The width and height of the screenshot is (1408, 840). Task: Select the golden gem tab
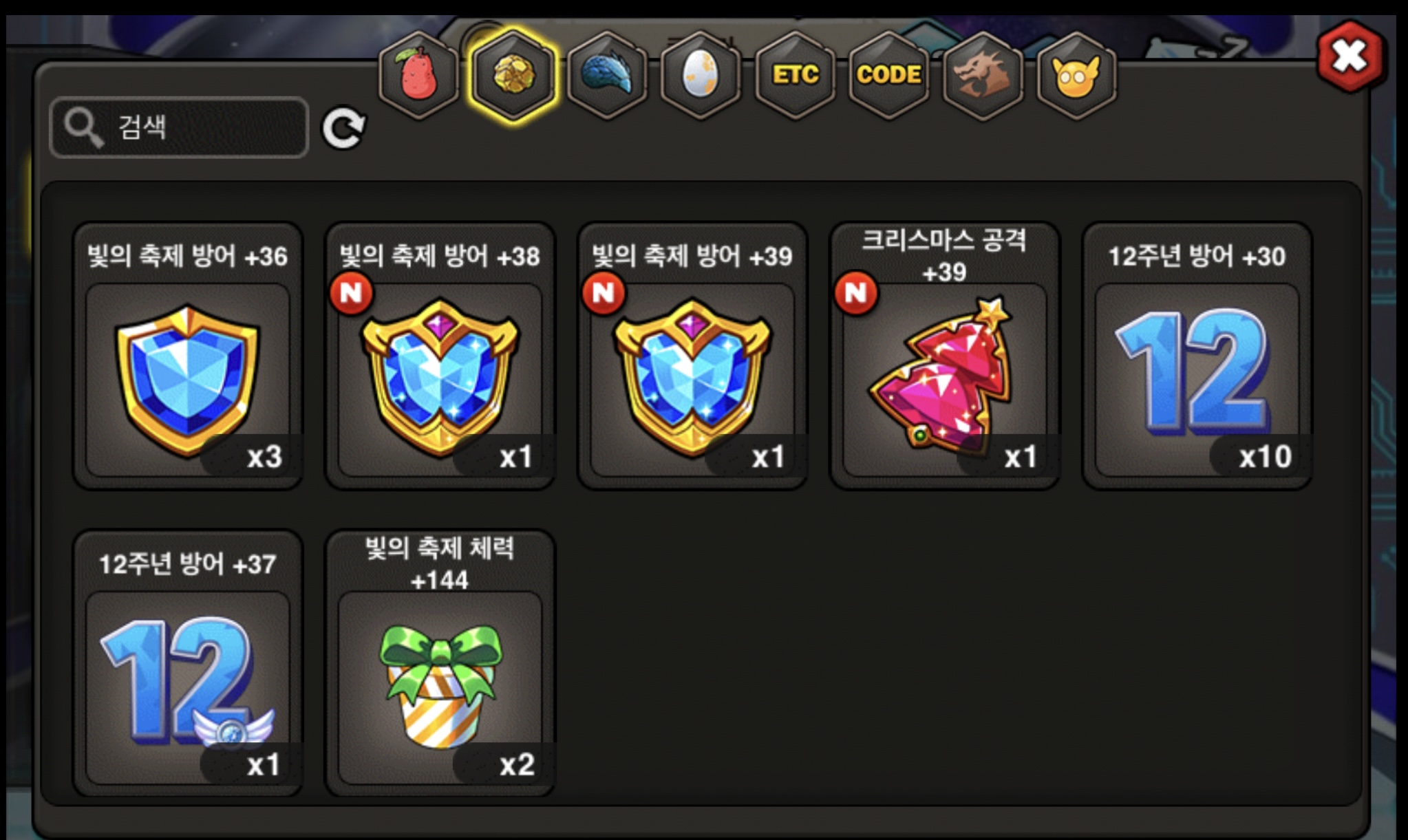click(x=513, y=75)
